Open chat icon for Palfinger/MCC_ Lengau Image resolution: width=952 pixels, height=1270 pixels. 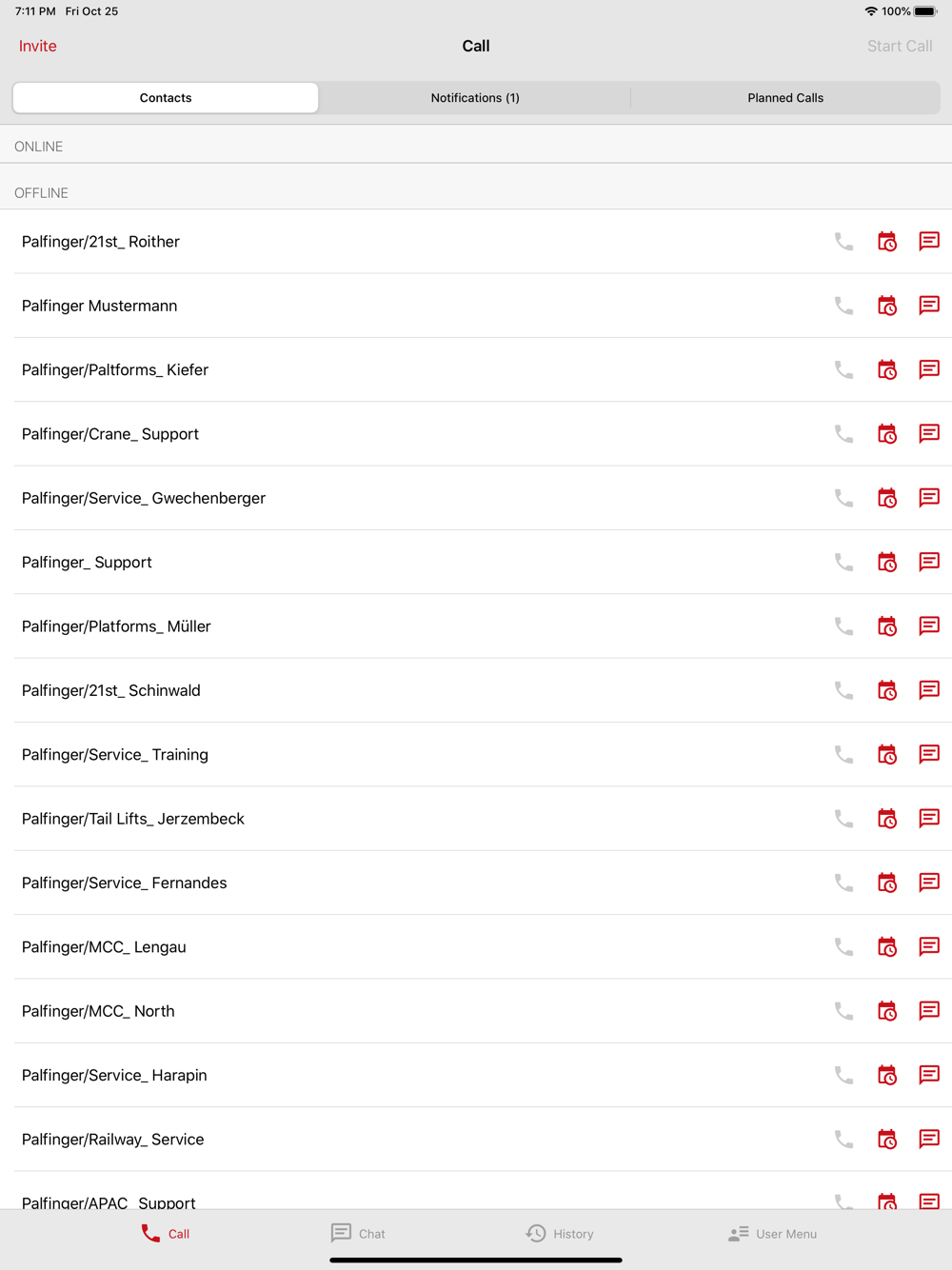[x=929, y=946]
